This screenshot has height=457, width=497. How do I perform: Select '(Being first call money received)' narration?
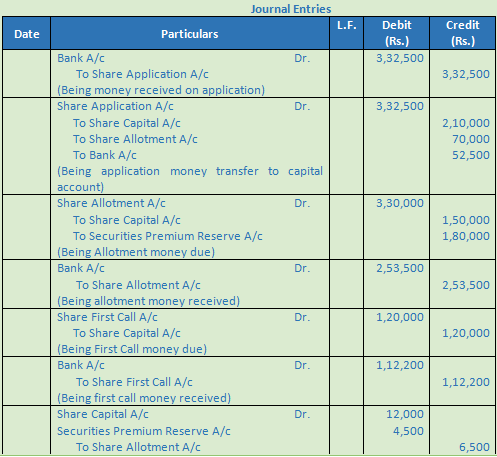pyautogui.click(x=144, y=398)
